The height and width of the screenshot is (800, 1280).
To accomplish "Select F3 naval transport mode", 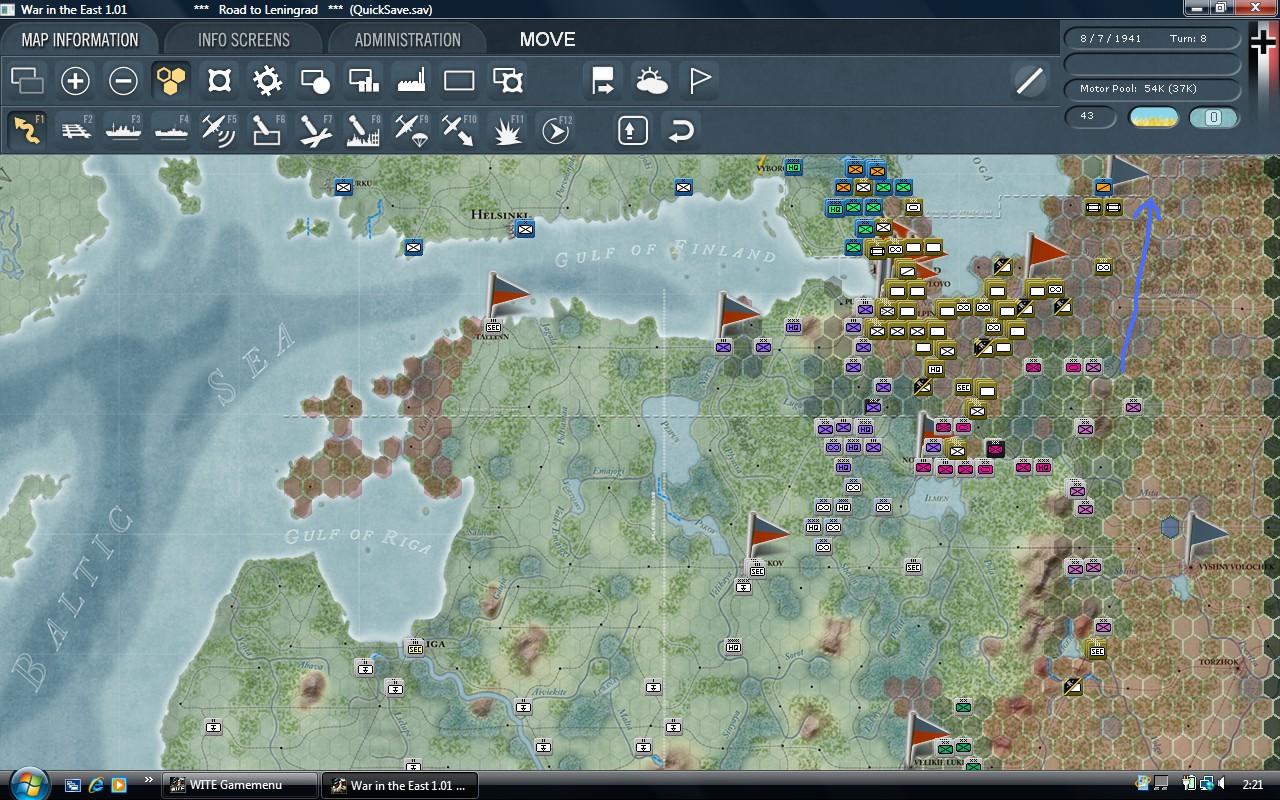I will [123, 130].
